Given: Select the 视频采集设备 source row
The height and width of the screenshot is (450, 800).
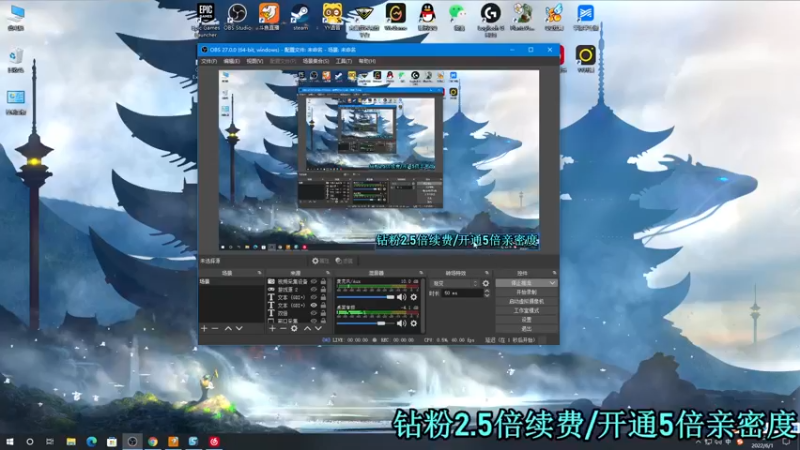Looking at the screenshot, I should tap(293, 282).
